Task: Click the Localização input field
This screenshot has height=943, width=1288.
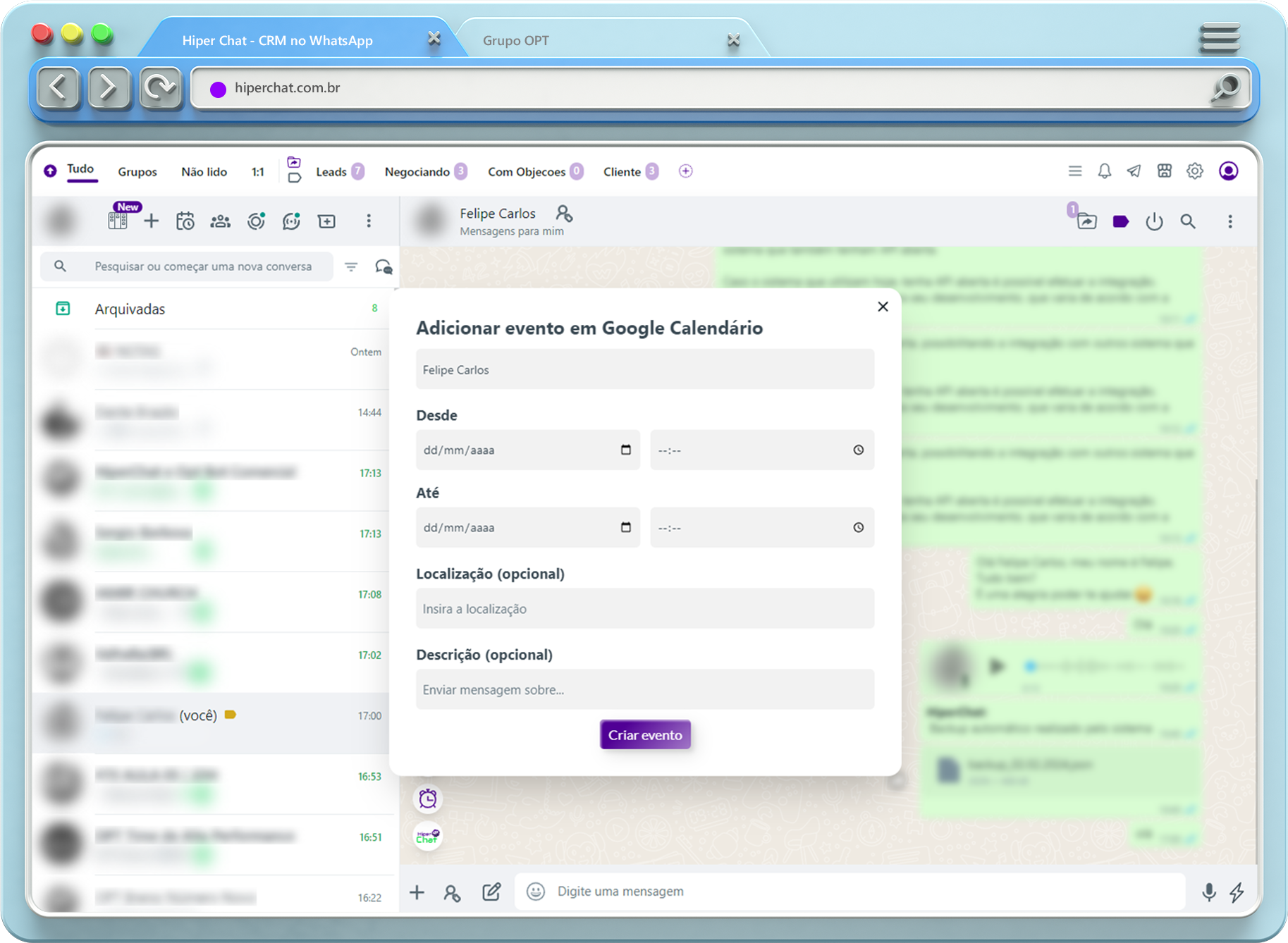Action: coord(644,608)
